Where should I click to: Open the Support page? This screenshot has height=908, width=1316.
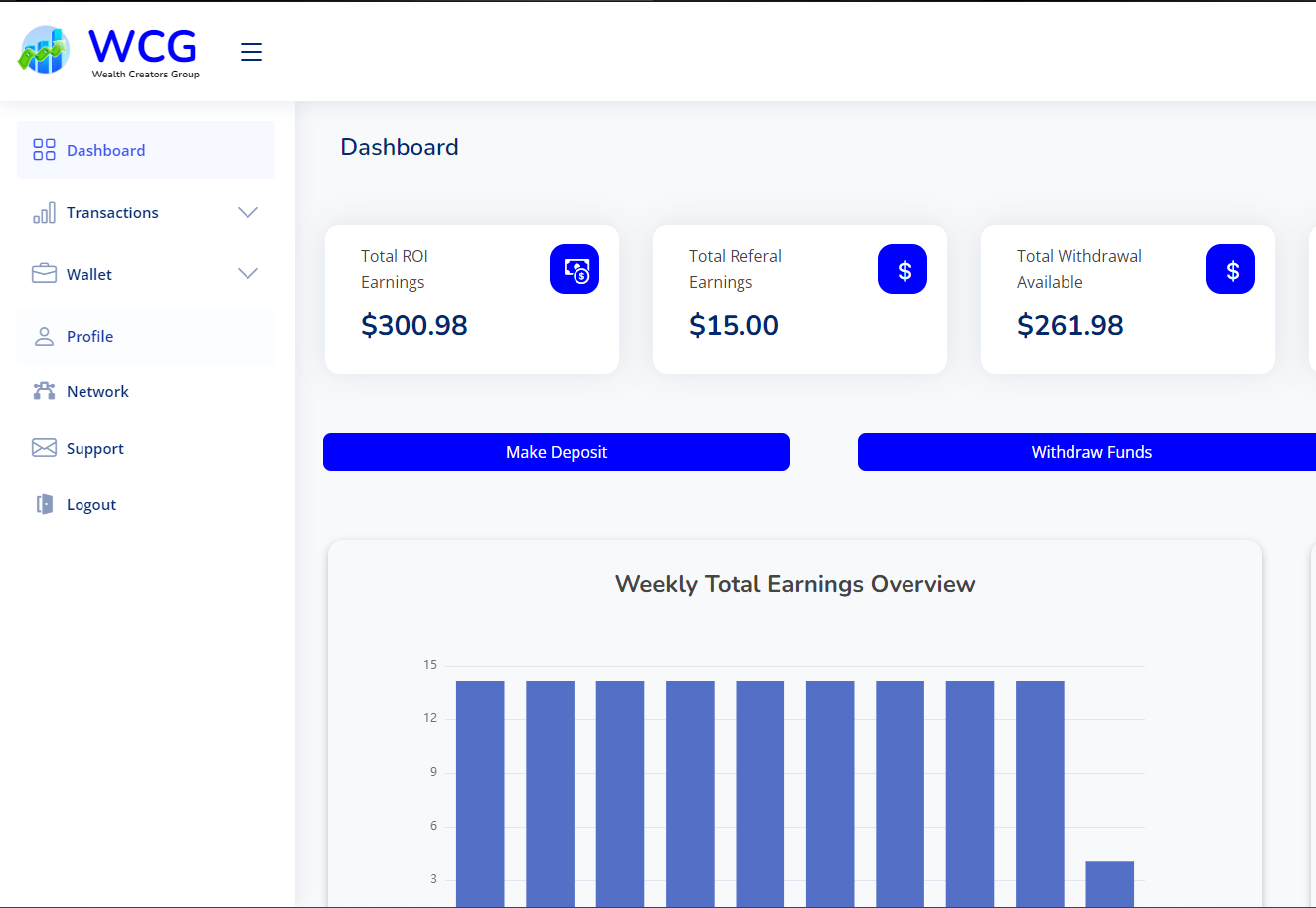point(146,448)
